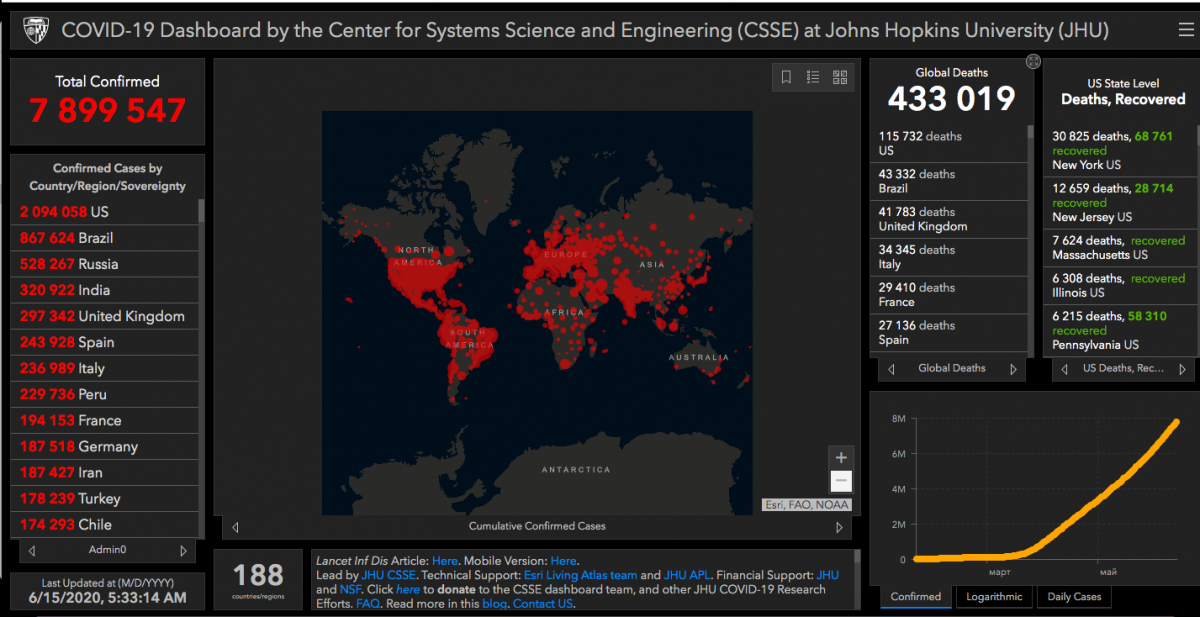
Task: Switch to the Logarithmic chart tab
Action: coord(994,597)
